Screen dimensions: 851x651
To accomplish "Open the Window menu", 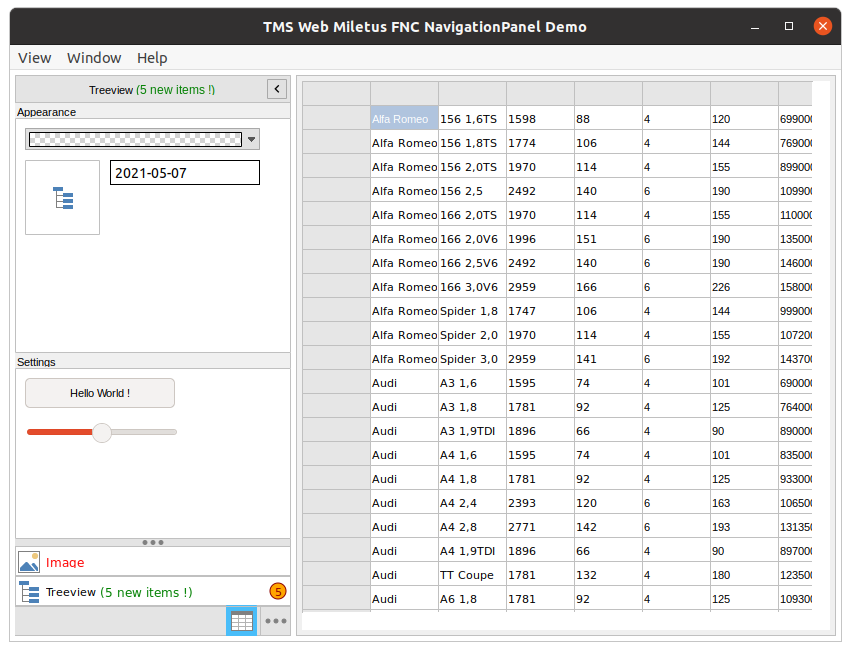I will pos(94,58).
